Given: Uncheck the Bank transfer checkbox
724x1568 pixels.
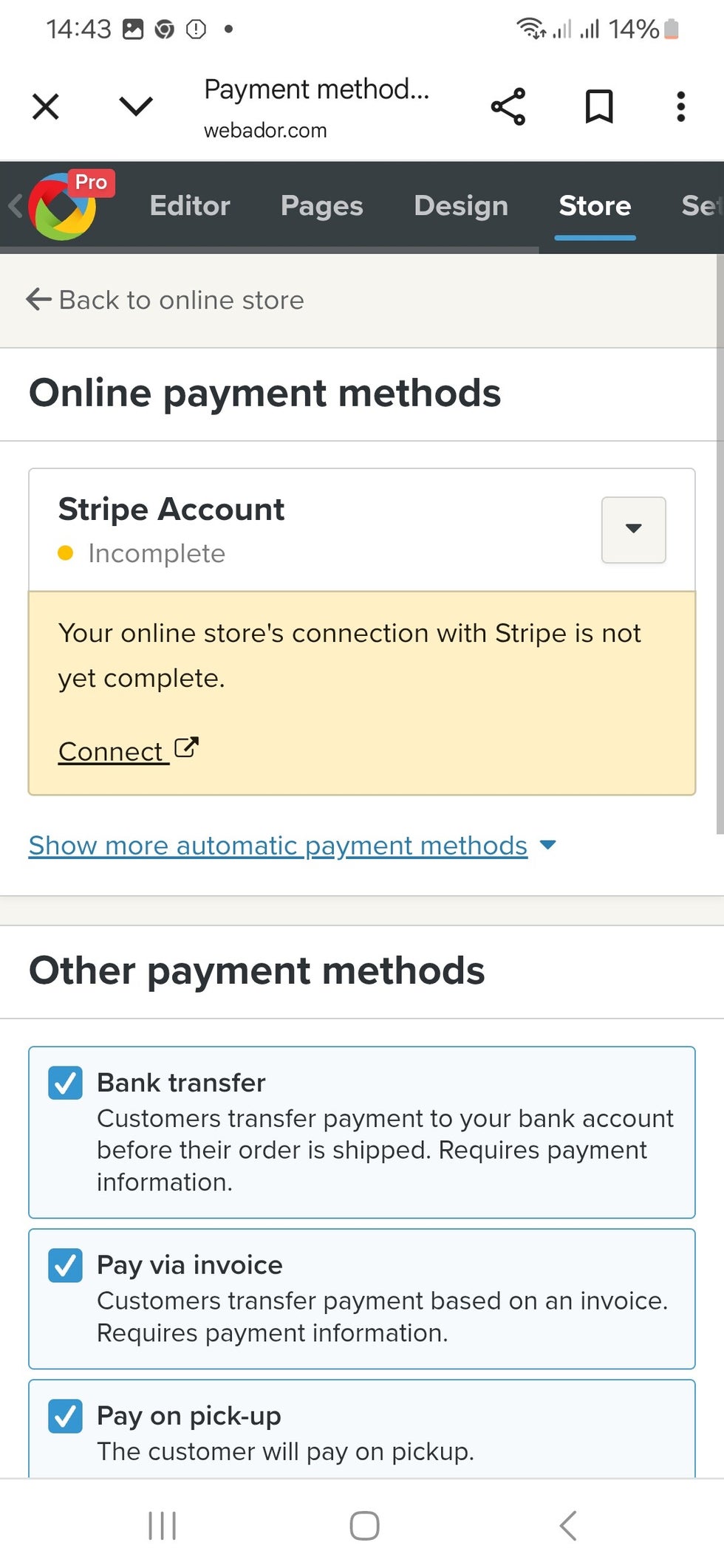Looking at the screenshot, I should (x=65, y=1083).
